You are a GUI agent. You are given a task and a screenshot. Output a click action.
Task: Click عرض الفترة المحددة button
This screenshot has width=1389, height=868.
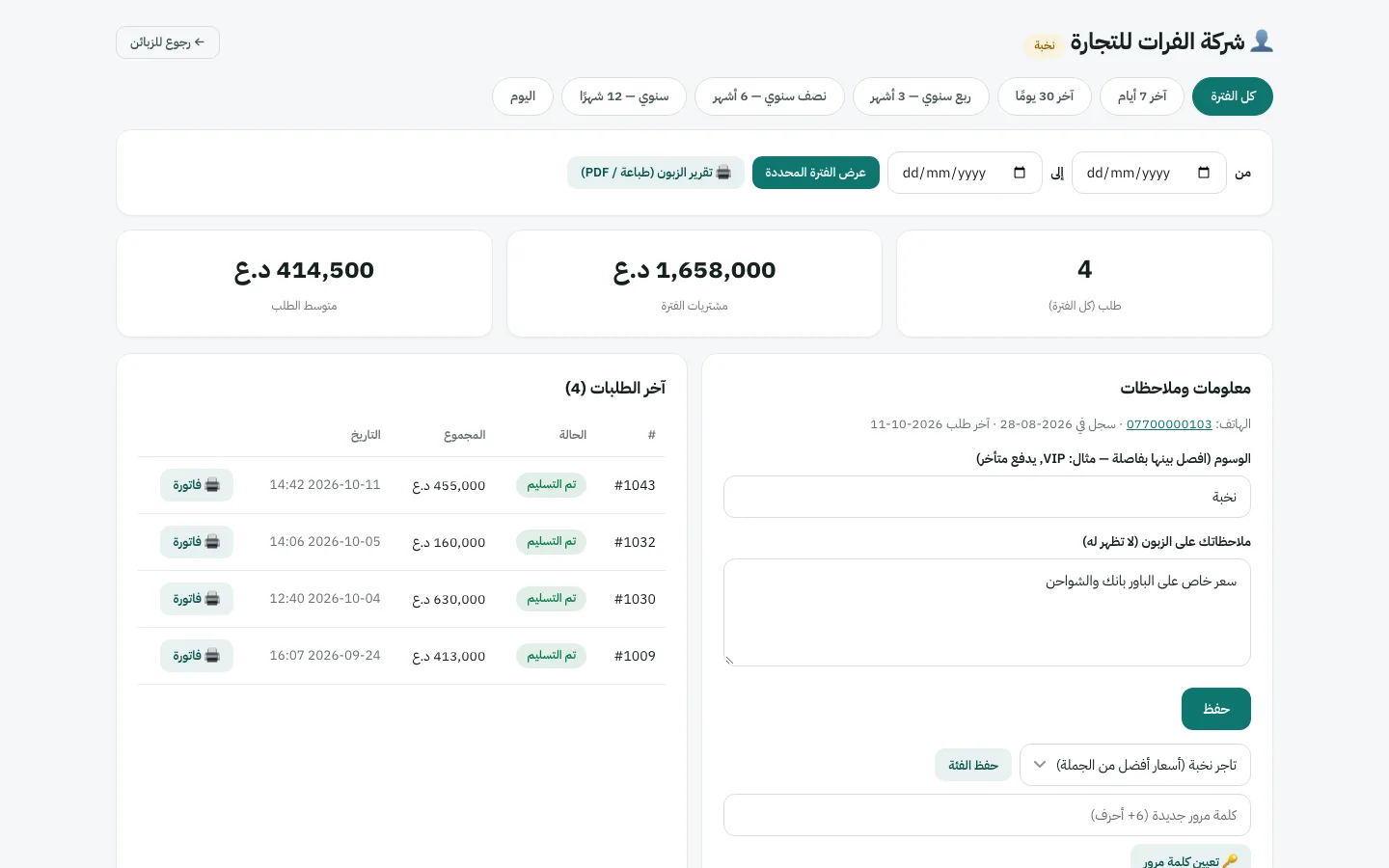tap(816, 173)
